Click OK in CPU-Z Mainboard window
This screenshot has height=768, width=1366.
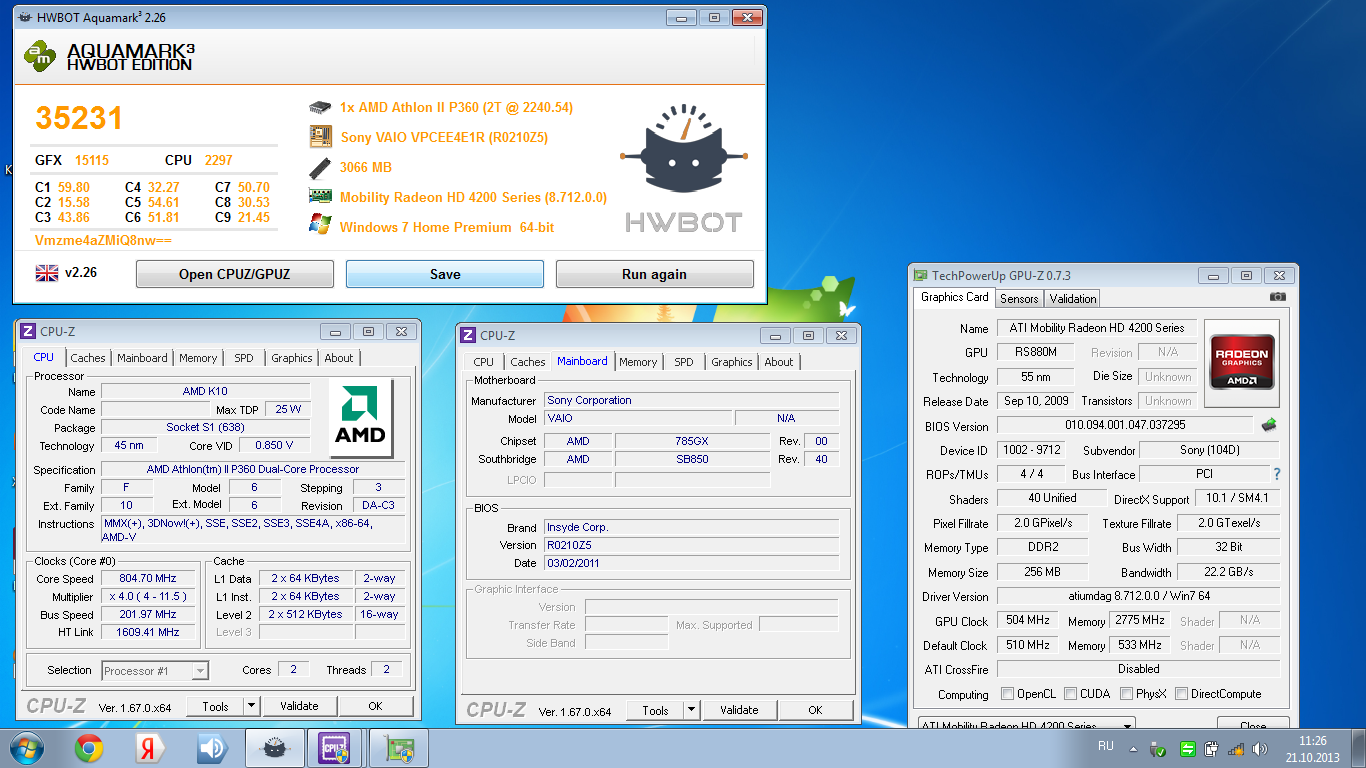coord(816,710)
